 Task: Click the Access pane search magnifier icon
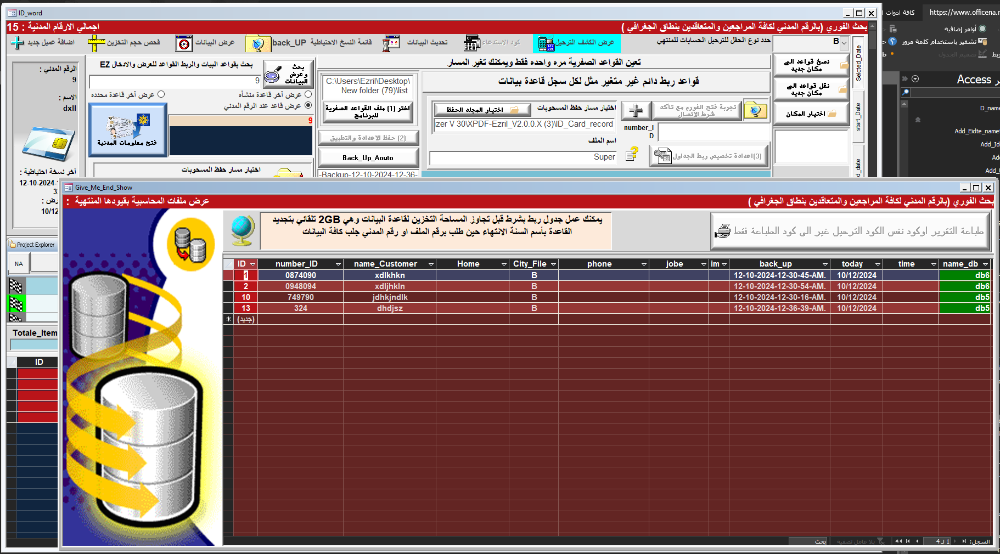pos(904,93)
